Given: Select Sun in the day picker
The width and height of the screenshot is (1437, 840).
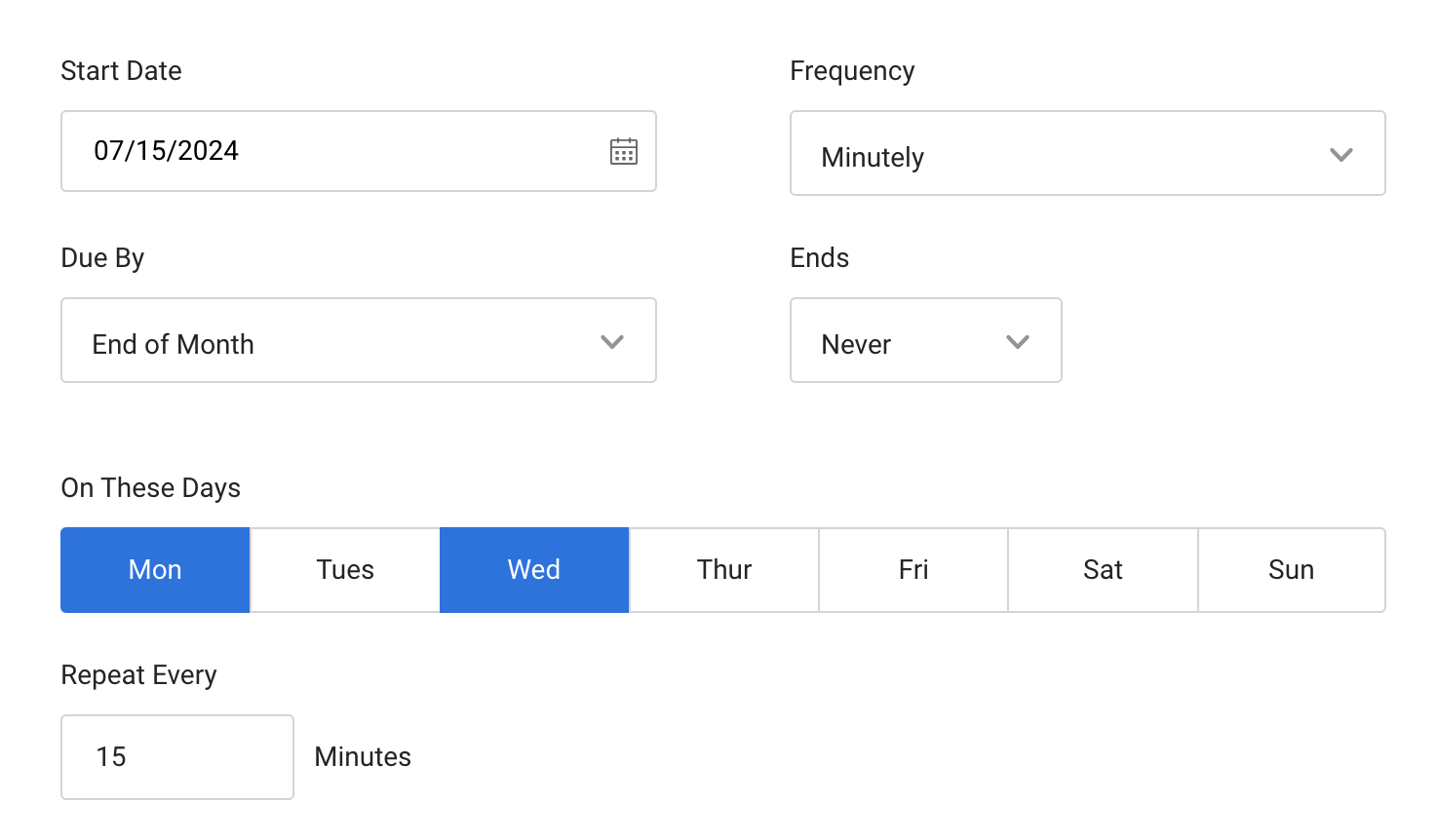Looking at the screenshot, I should tap(1292, 570).
